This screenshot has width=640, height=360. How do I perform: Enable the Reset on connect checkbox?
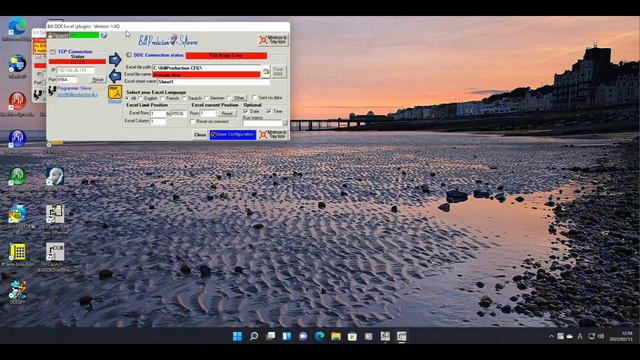[x=193, y=122]
